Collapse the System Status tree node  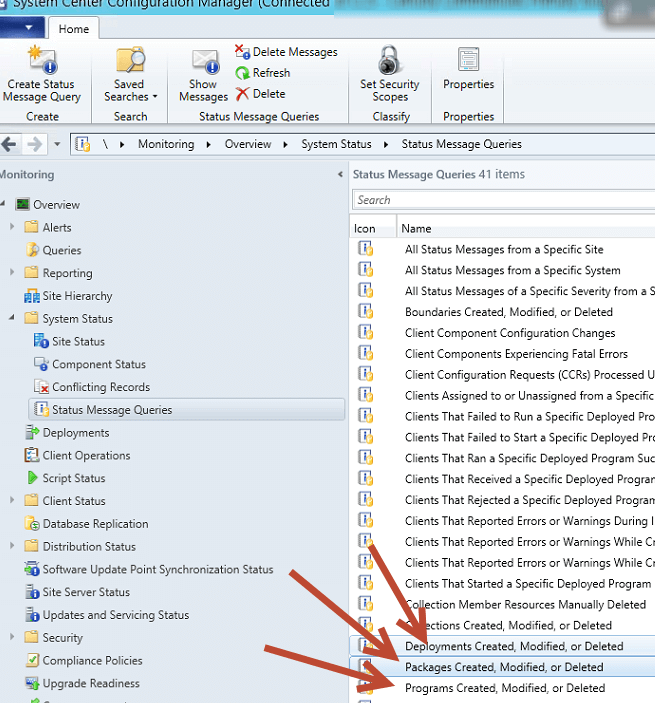[12, 318]
